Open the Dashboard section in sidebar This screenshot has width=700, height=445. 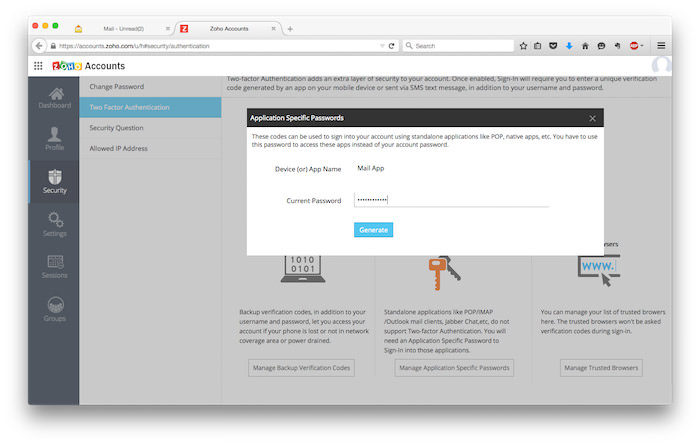54,98
